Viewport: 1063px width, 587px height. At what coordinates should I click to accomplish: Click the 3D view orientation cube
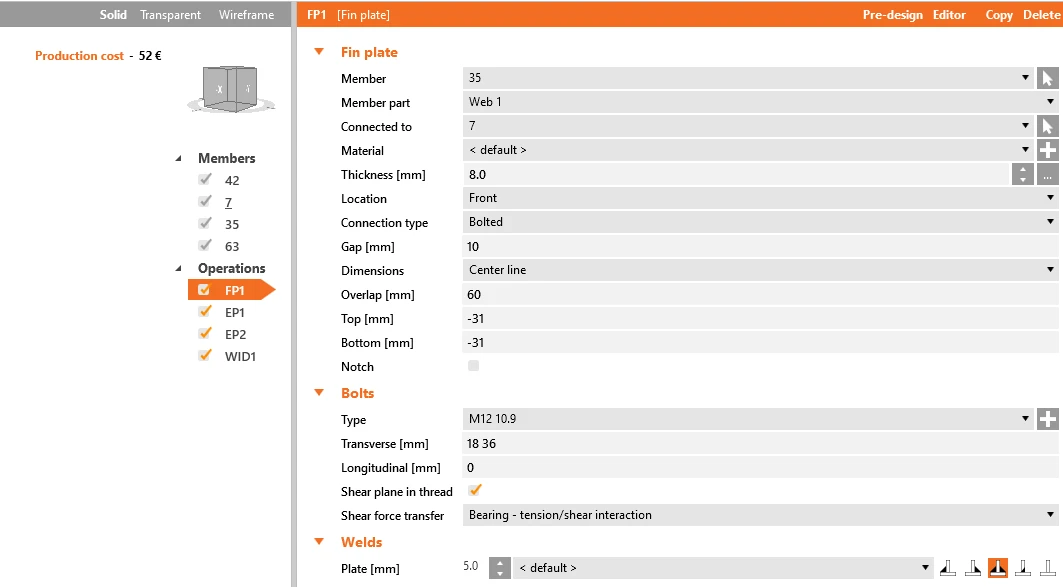pos(230,88)
